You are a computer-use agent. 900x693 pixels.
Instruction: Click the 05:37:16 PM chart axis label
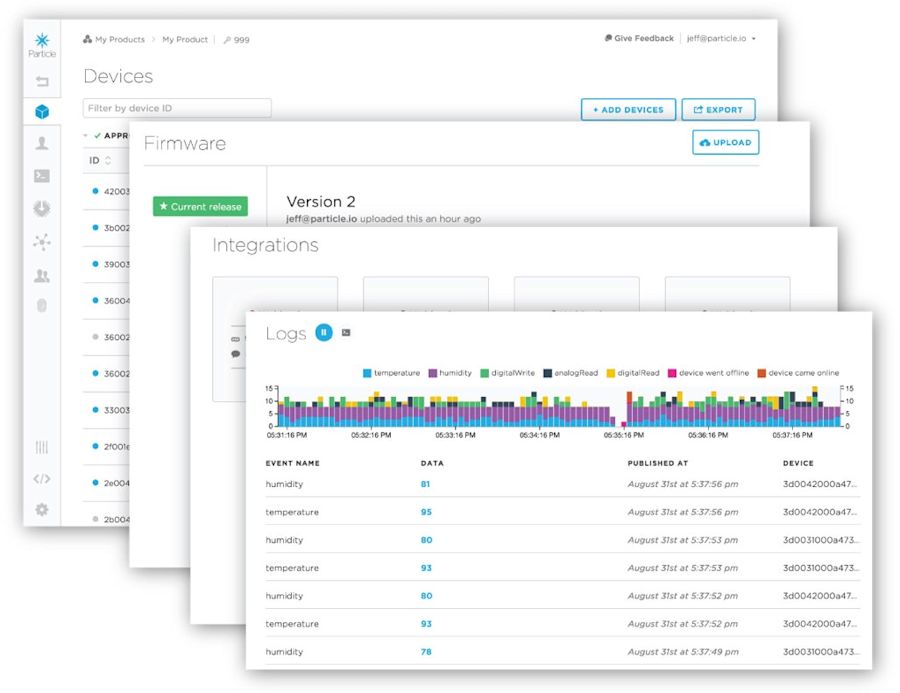pos(793,435)
